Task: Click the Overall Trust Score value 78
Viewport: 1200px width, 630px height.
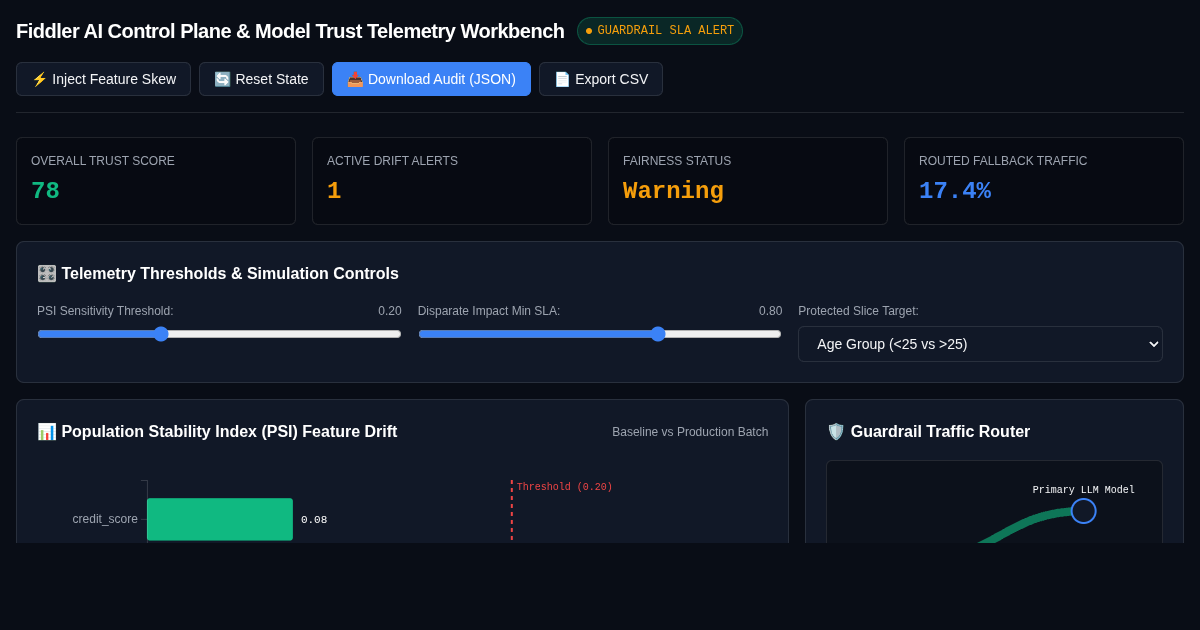Action: pyautogui.click(x=45, y=191)
